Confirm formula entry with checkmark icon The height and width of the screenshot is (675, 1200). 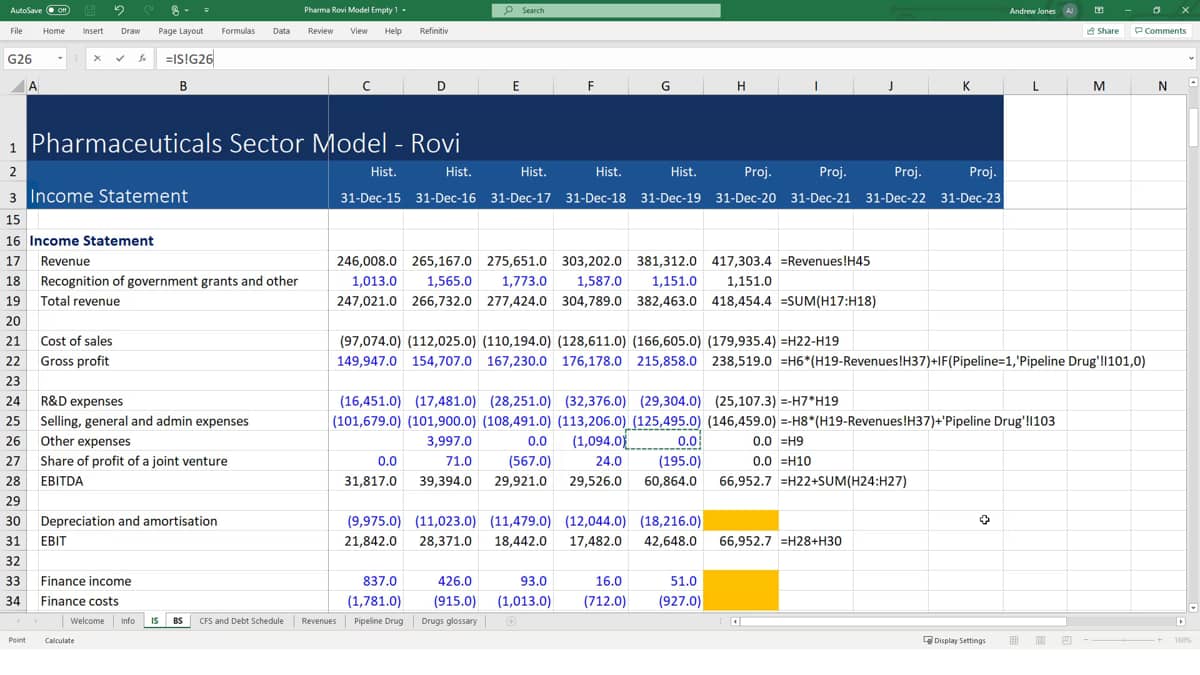119,59
